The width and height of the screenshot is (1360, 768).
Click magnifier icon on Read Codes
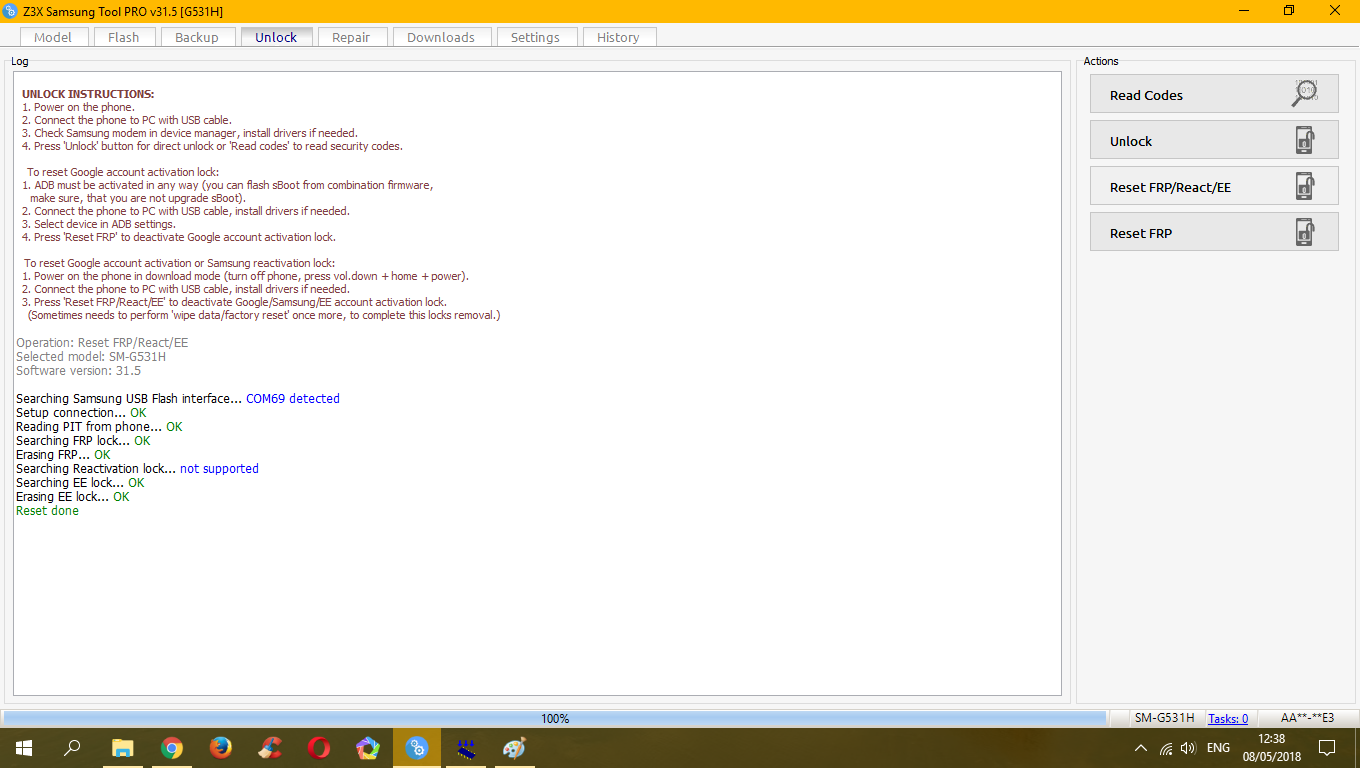pos(1305,94)
